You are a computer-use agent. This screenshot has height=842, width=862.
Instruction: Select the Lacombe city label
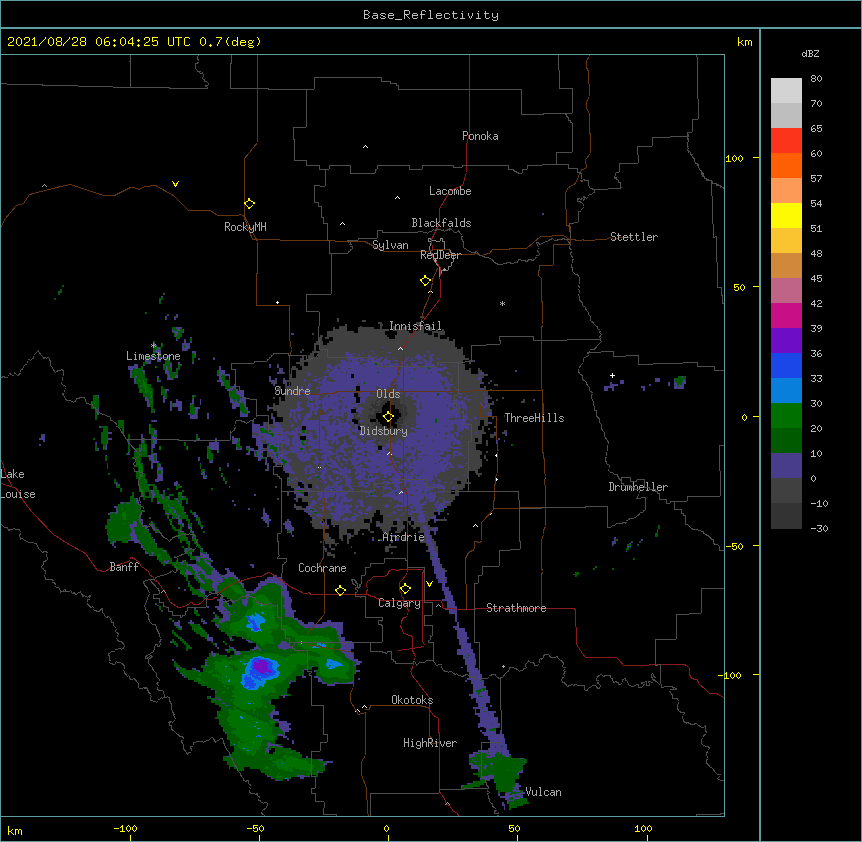(x=450, y=191)
